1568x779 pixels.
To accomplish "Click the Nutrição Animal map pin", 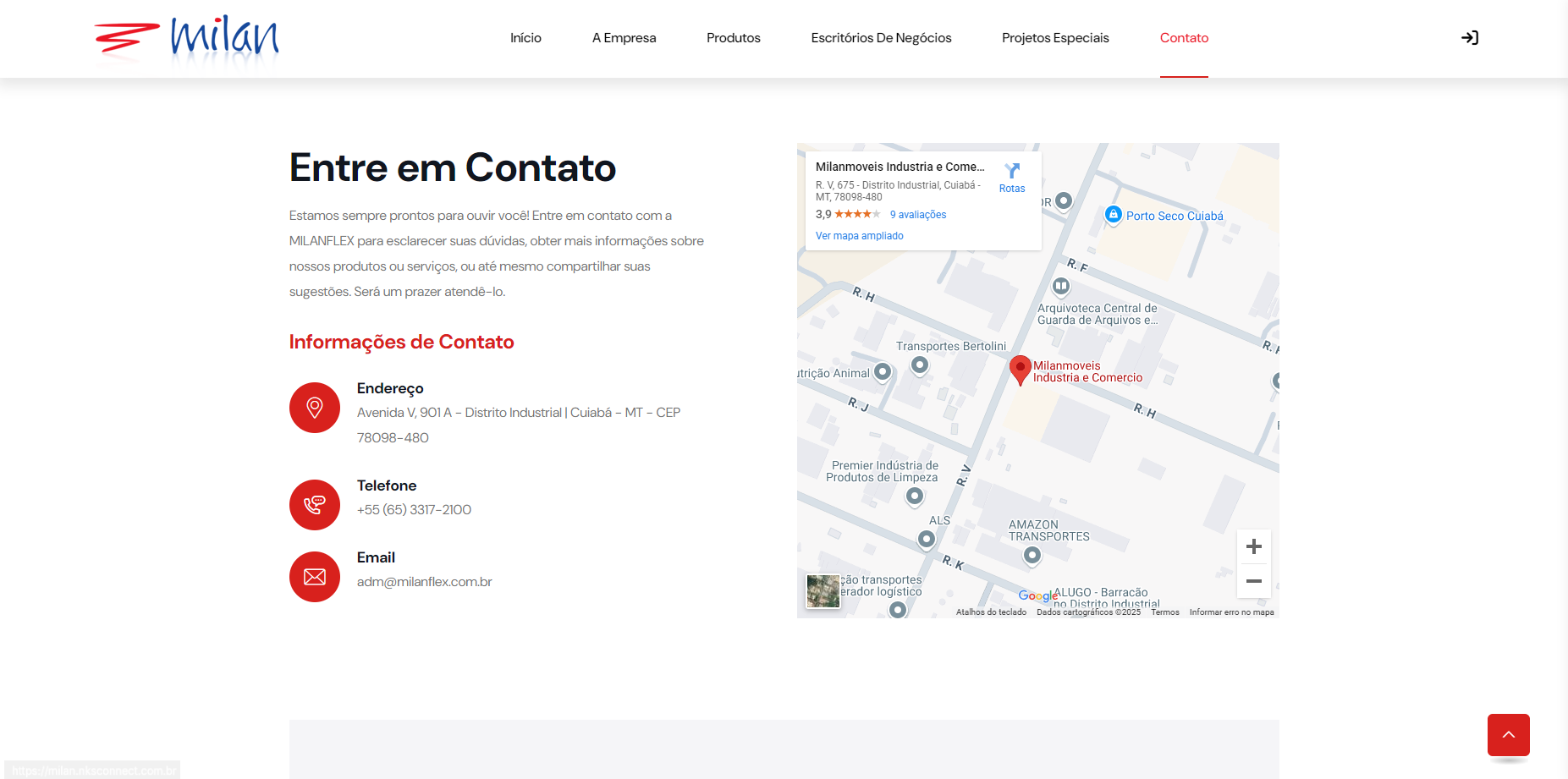I will [883, 372].
